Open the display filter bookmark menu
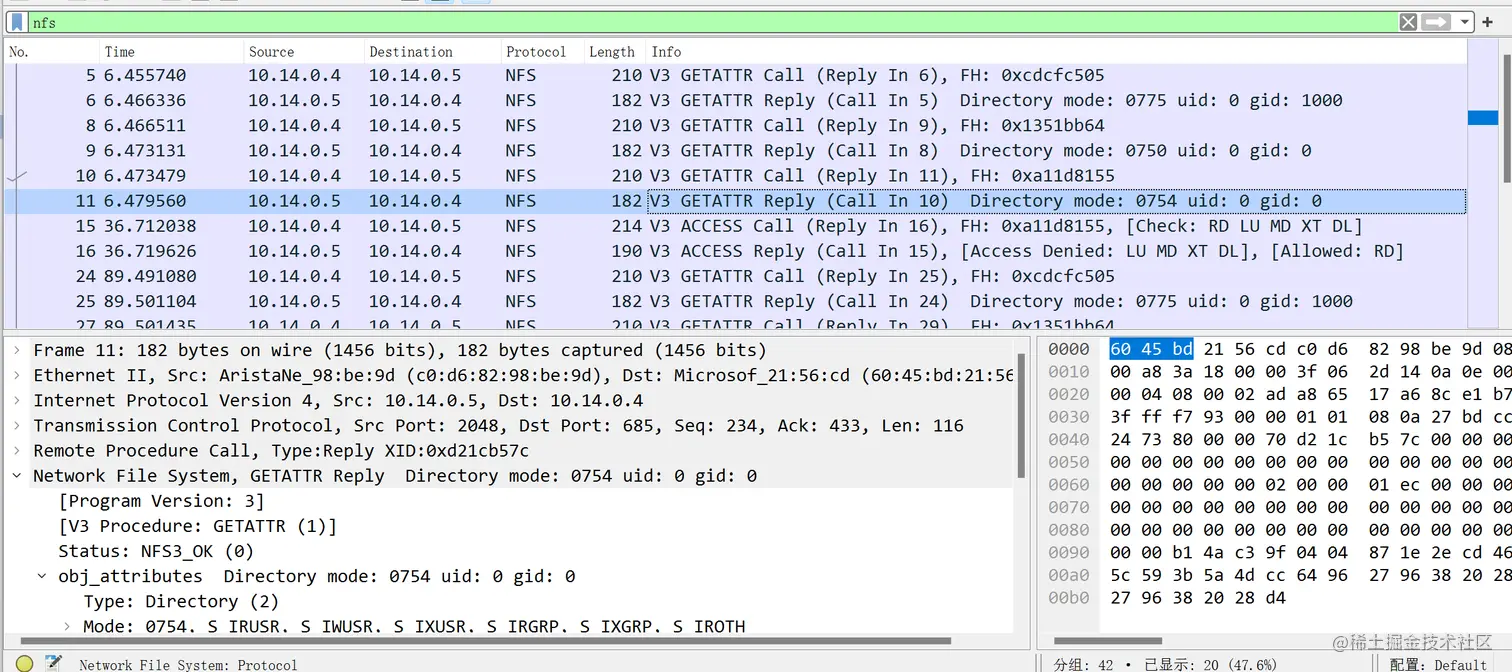Screen dimensions: 1512x672 18,22
